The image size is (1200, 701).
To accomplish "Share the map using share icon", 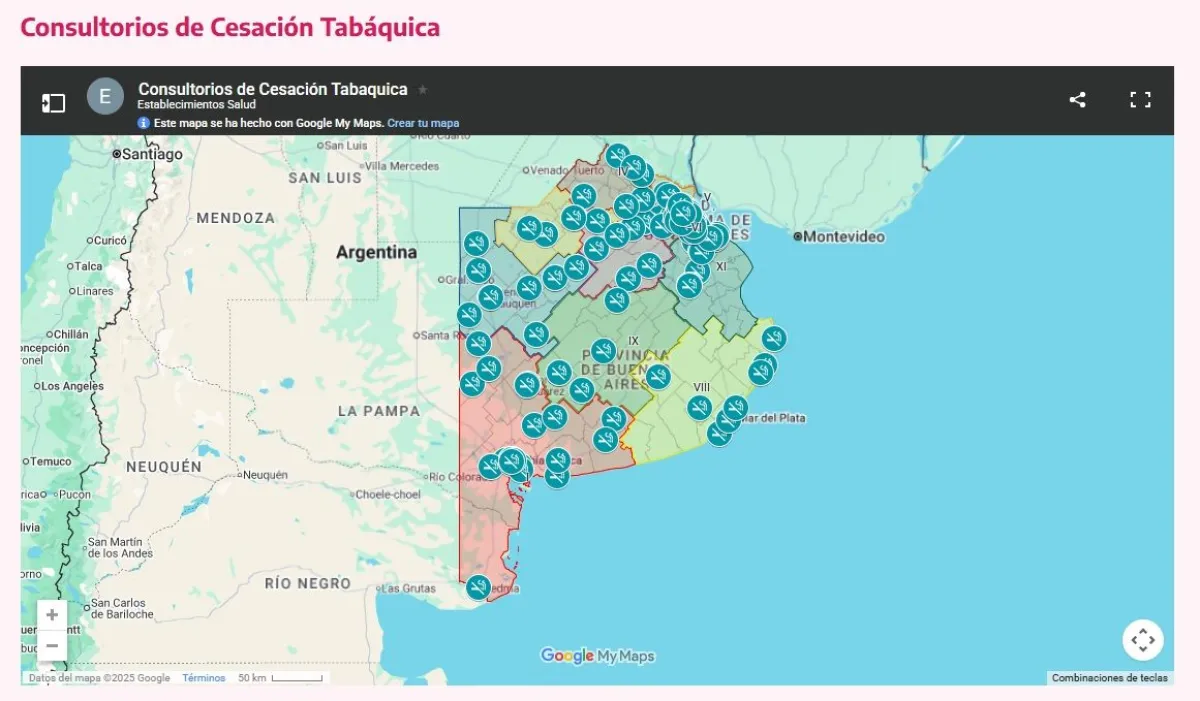I will (x=1077, y=99).
